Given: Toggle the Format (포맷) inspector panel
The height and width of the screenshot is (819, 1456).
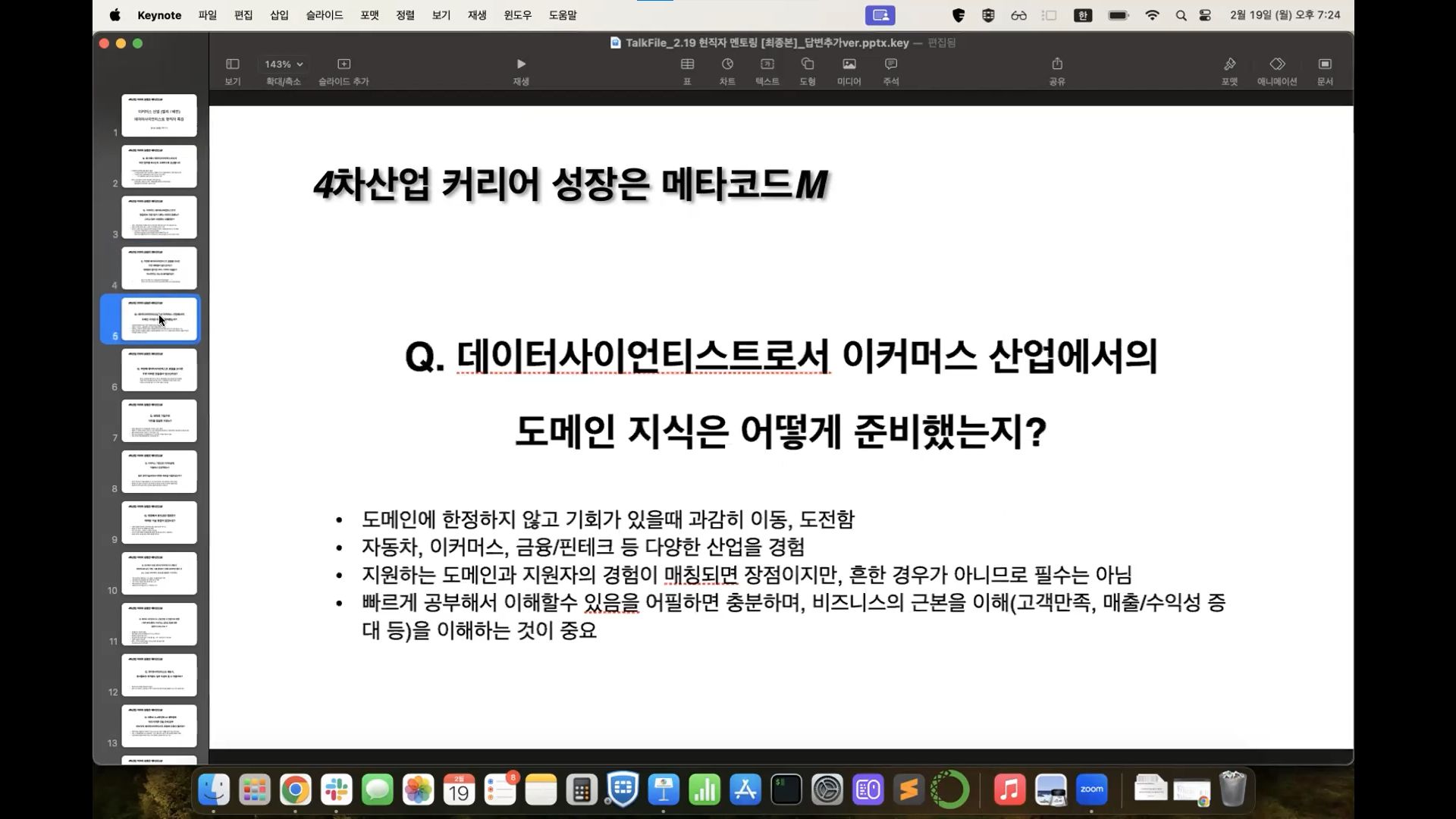Looking at the screenshot, I should tap(1229, 64).
